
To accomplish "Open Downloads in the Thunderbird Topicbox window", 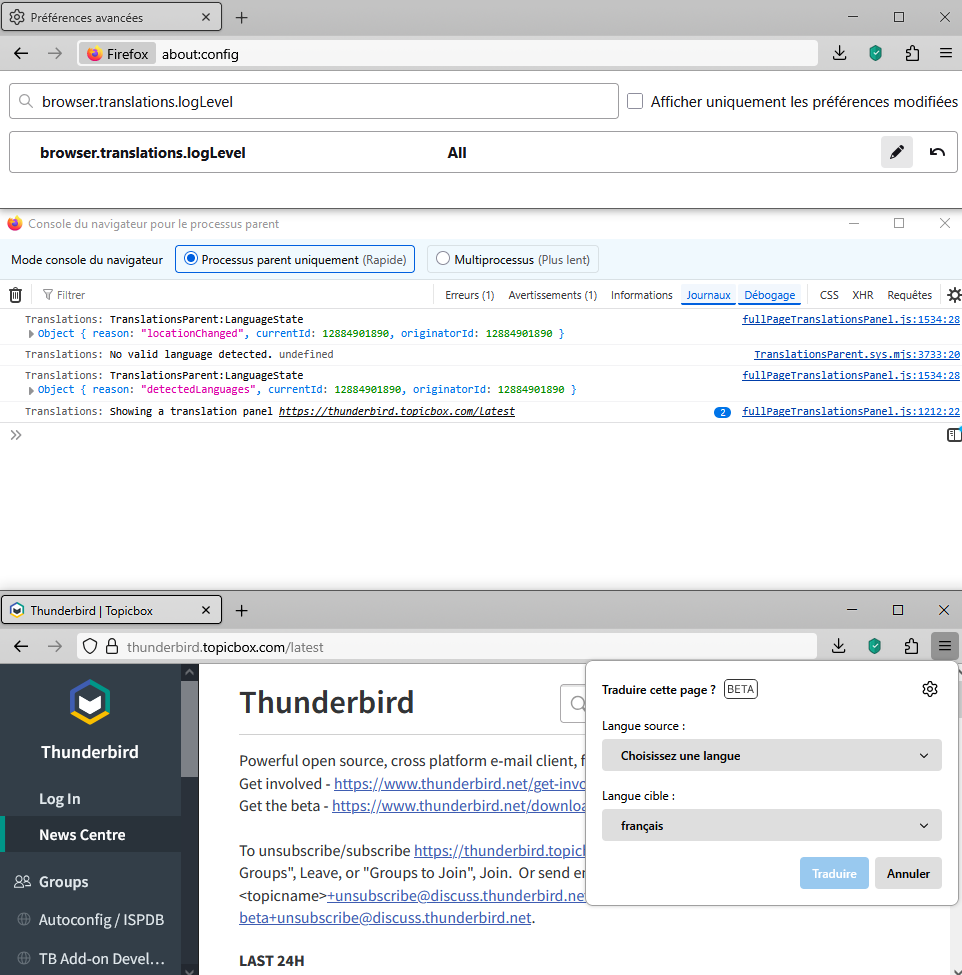I will coord(838,647).
